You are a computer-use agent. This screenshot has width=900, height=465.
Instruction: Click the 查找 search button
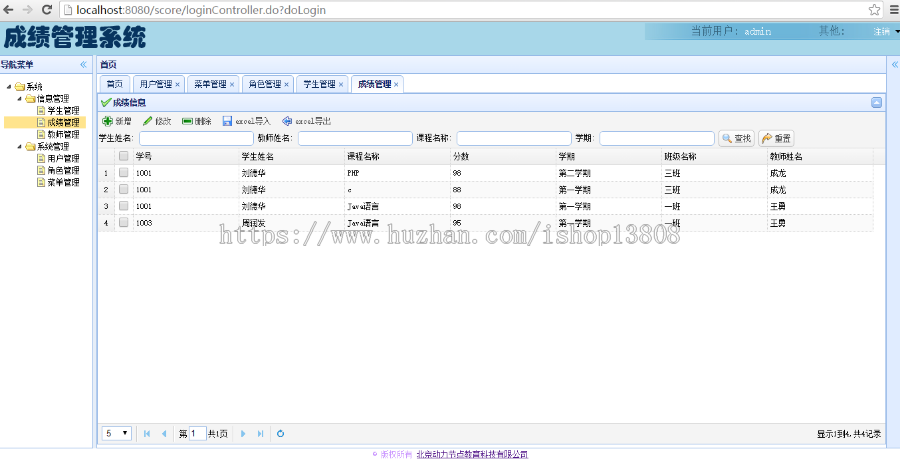pos(736,138)
